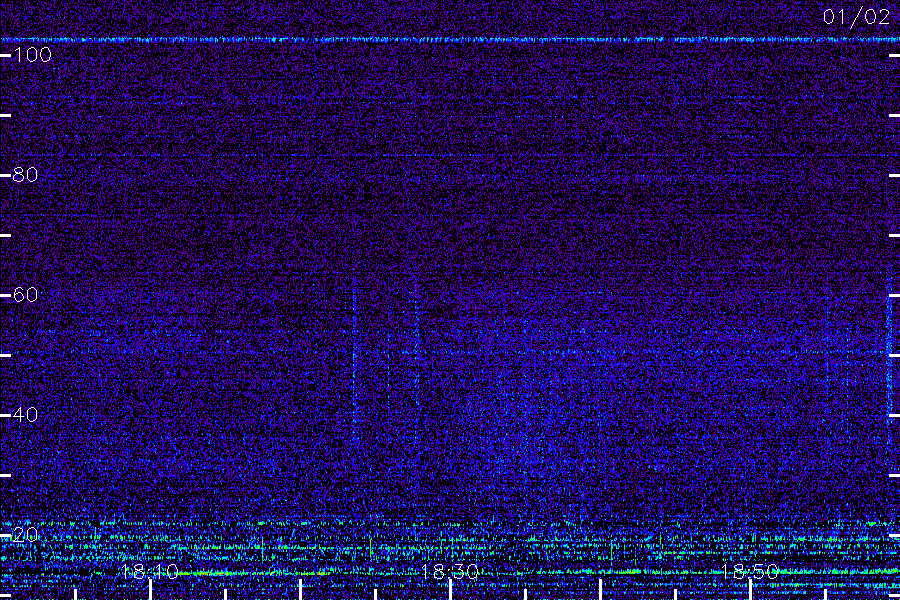Select the 80 frequency axis label
Image resolution: width=900 pixels, height=600 pixels.
[25, 175]
